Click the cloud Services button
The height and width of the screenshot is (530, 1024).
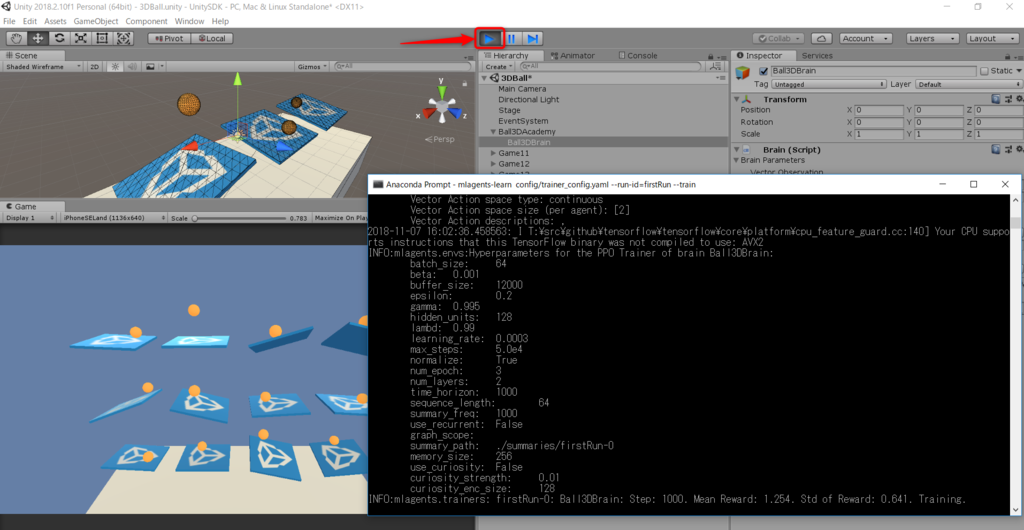(x=822, y=39)
